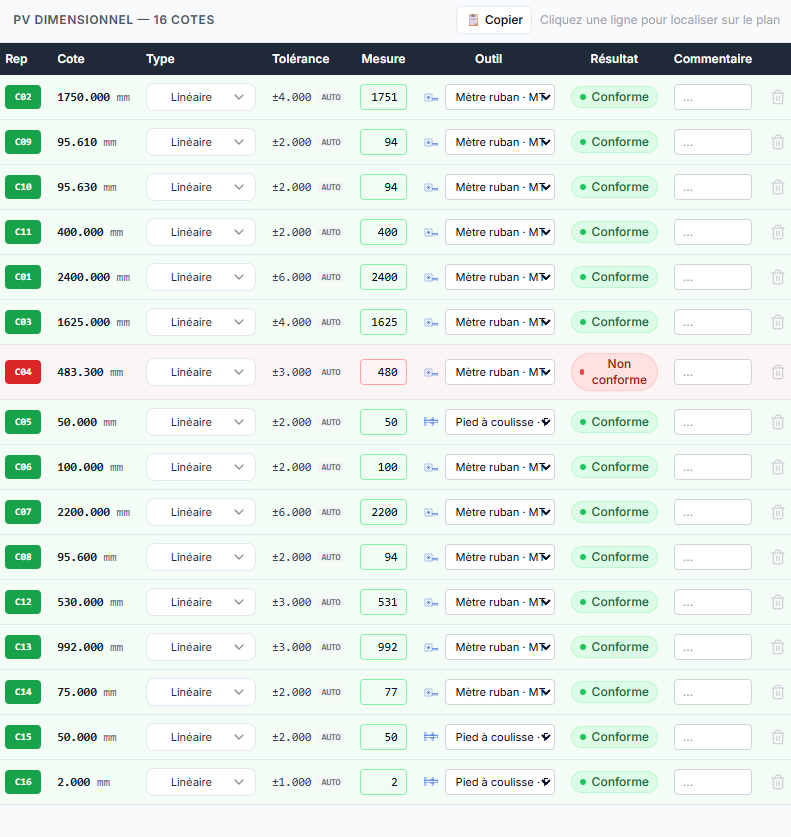This screenshot has width=791, height=837.
Task: Click cote value 2400.000 mm
Action: click(x=93, y=277)
